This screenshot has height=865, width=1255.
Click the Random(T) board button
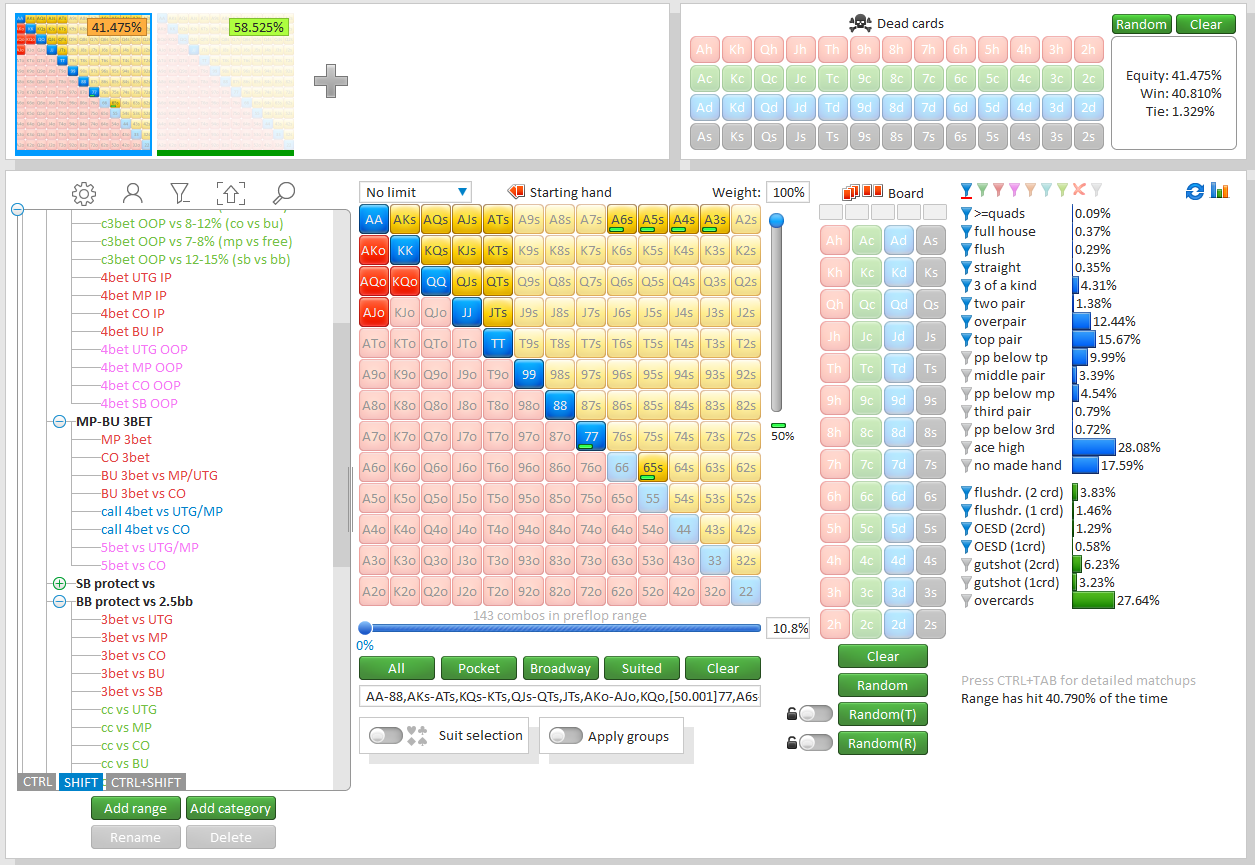tap(883, 714)
